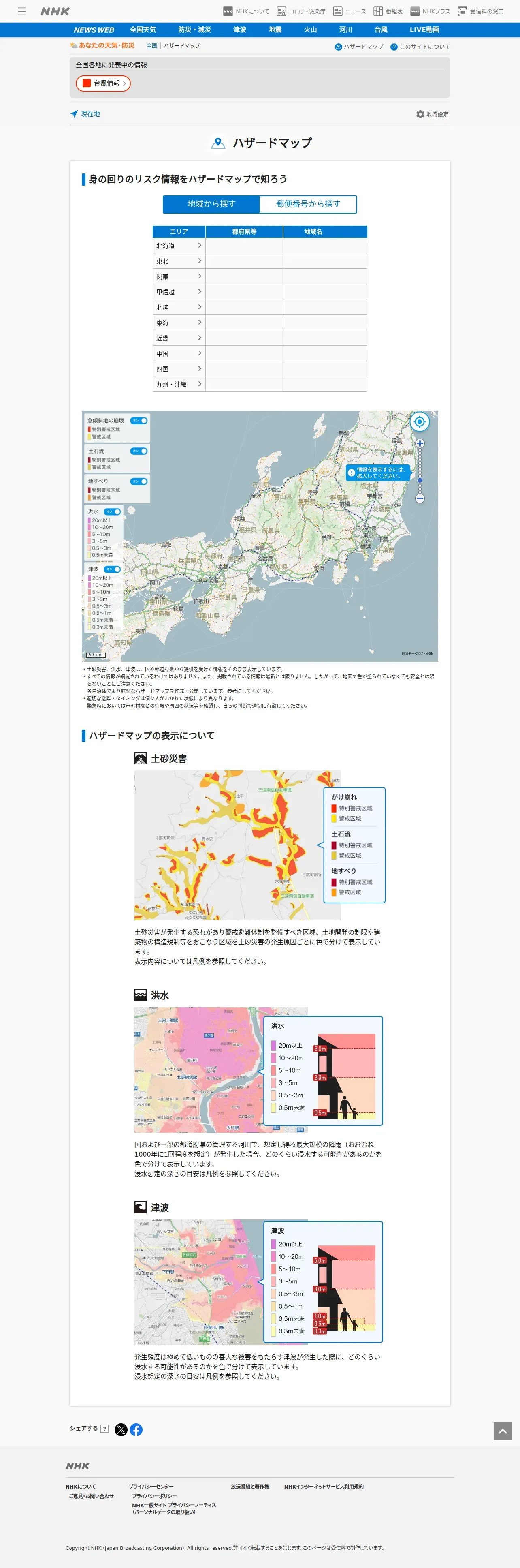Image resolution: width=520 pixels, height=1568 pixels.
Task: Open the NHKについて header icon link
Action: coord(246,11)
